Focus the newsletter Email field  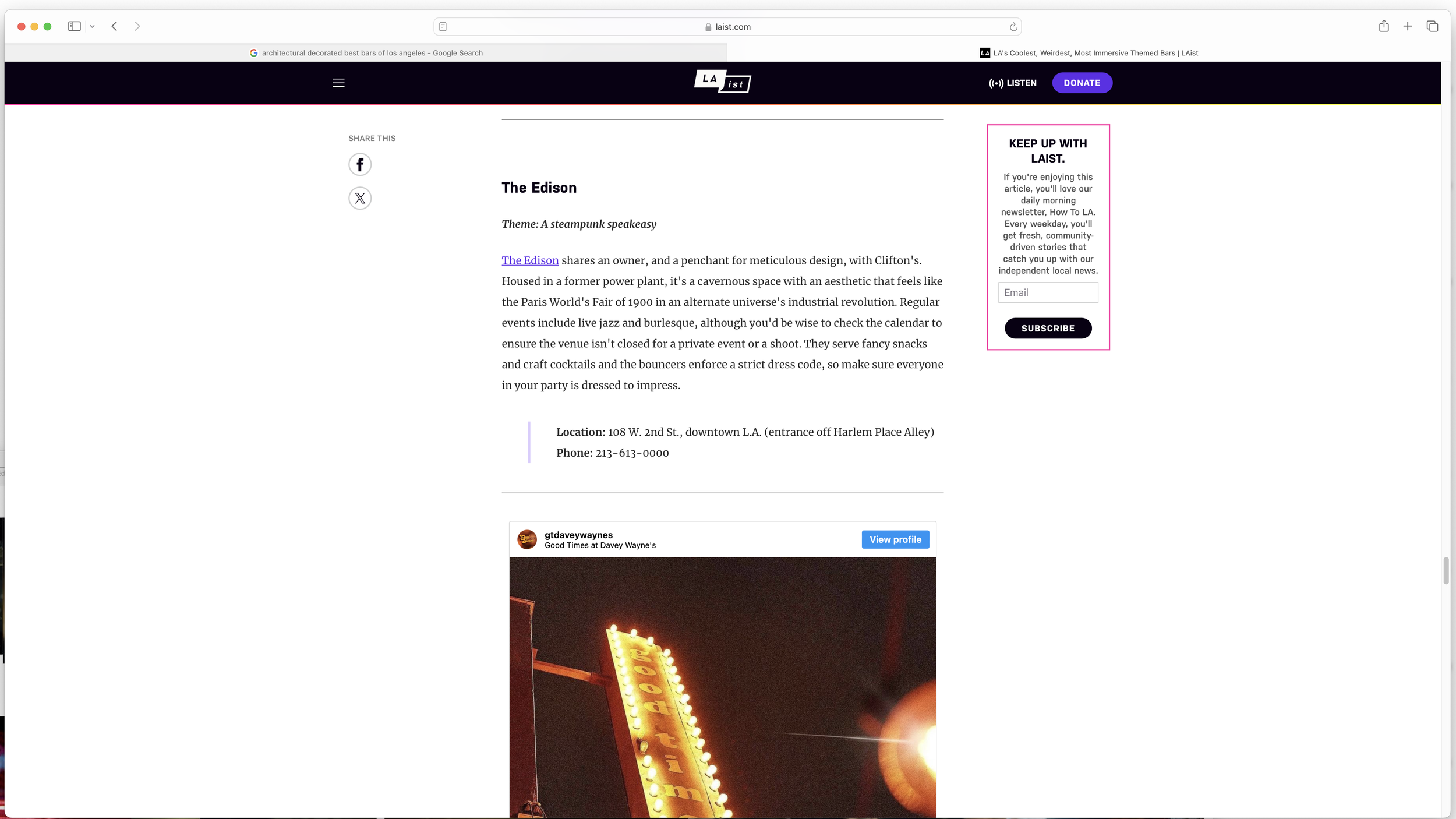(1048, 292)
